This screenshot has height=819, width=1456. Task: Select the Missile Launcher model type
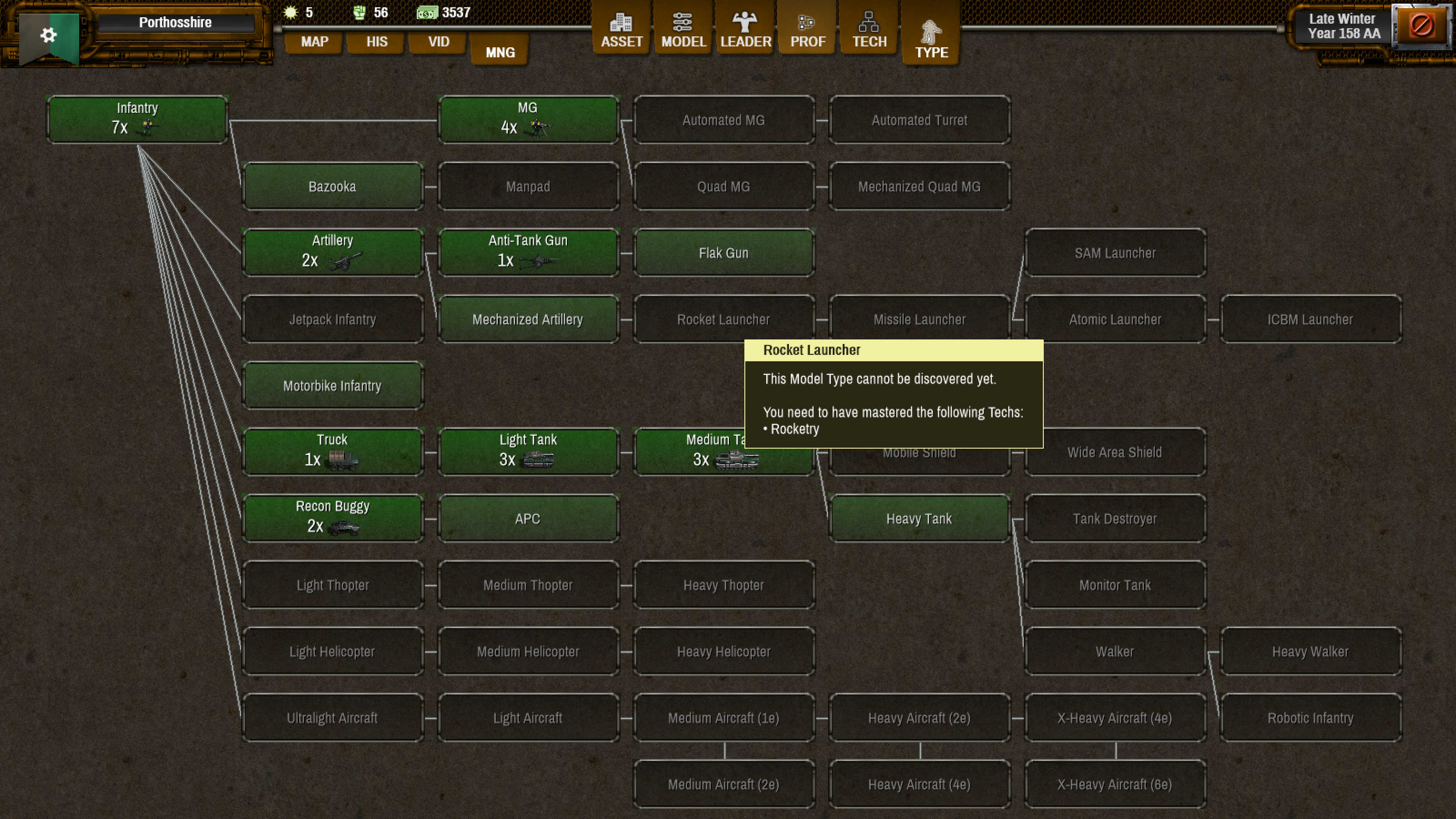(x=920, y=319)
